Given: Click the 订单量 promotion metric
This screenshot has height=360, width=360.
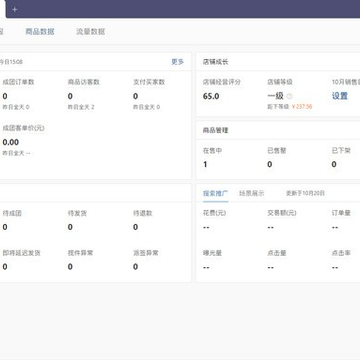Looking at the screenshot, I should [341, 213].
